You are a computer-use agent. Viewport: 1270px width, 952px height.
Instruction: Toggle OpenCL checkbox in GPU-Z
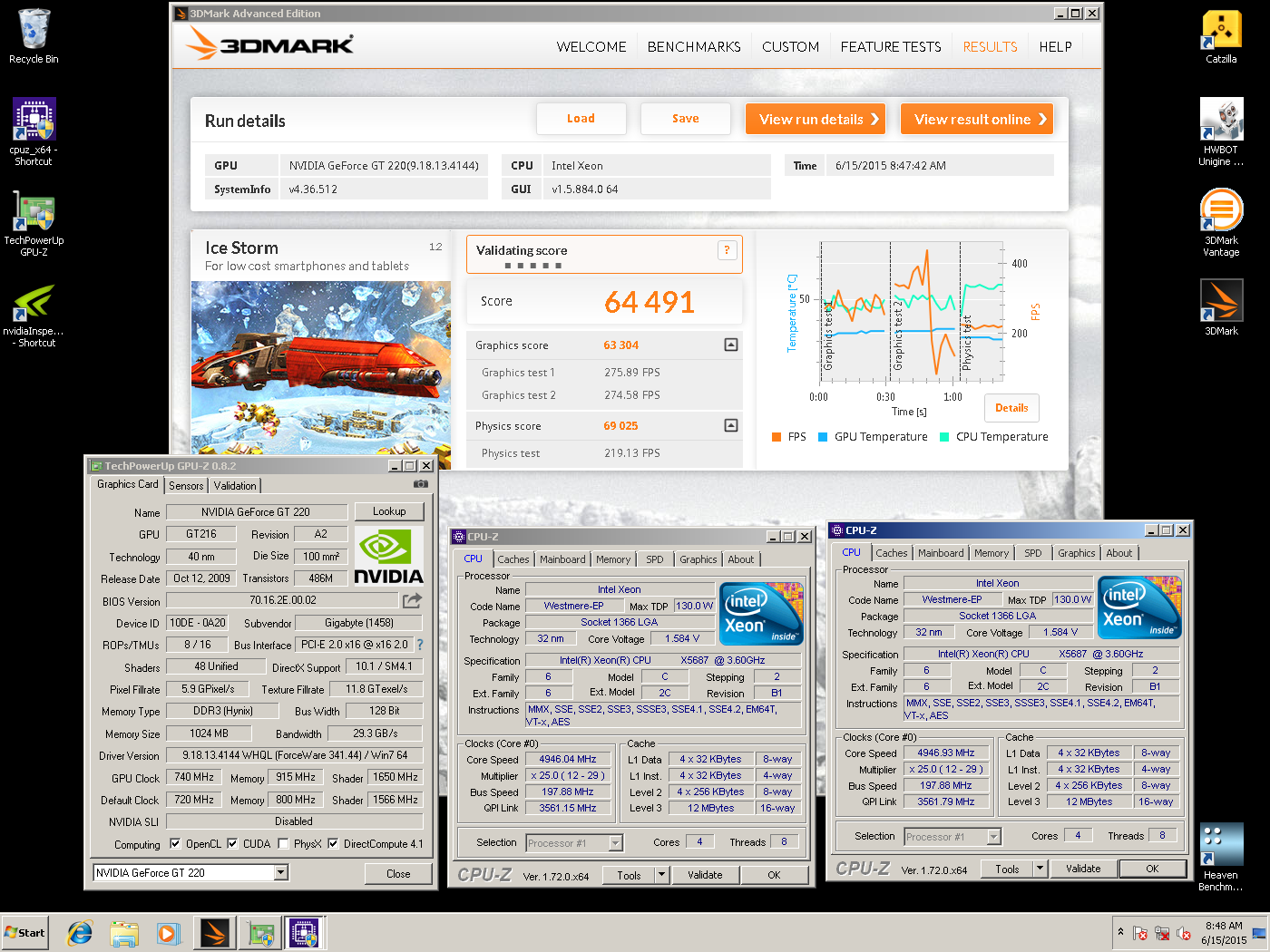(175, 843)
